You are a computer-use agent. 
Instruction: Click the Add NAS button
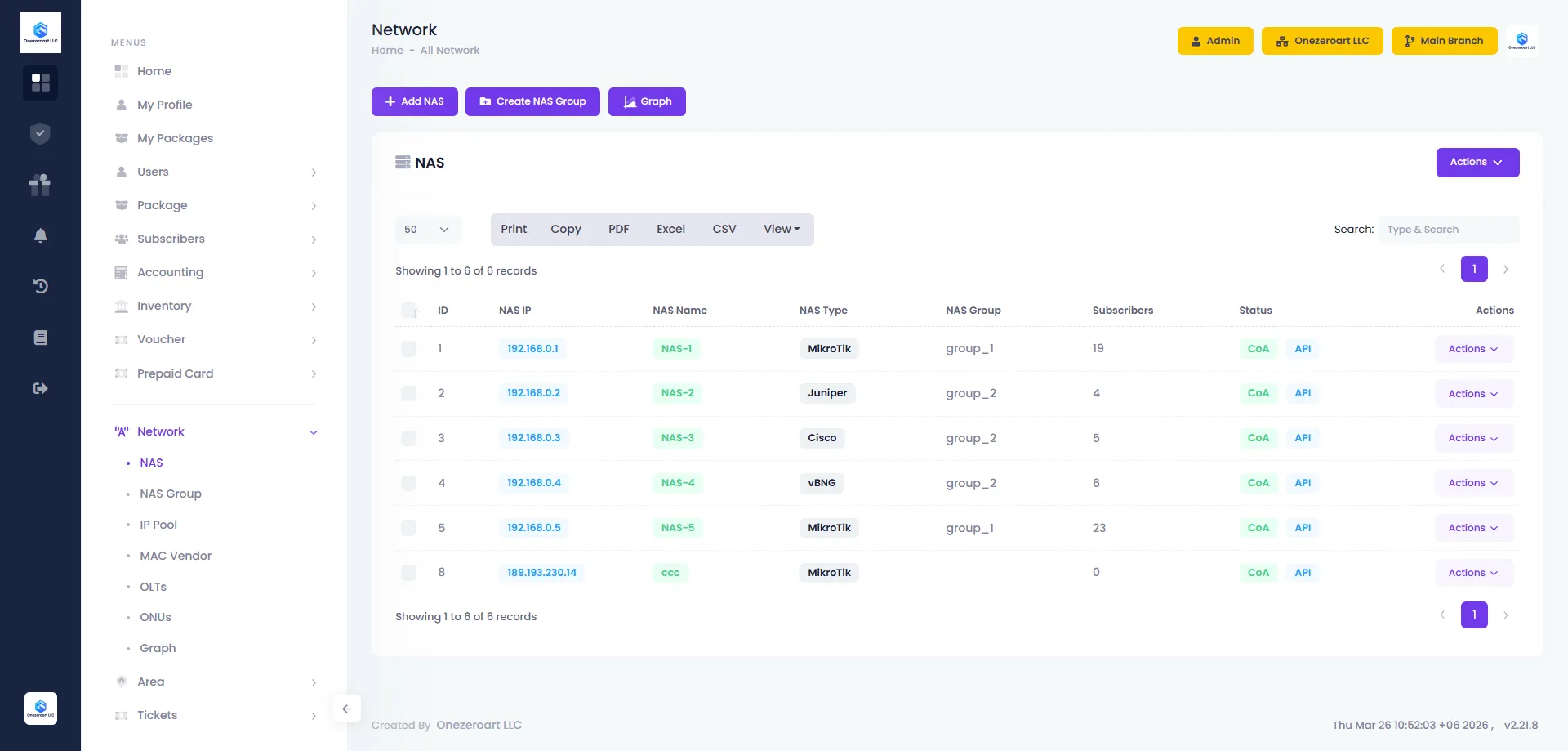414,101
